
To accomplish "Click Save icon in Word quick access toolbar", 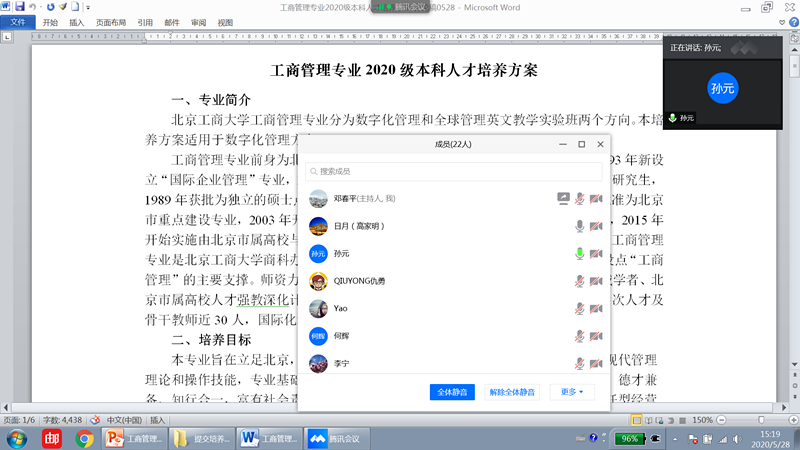I will 20,6.
